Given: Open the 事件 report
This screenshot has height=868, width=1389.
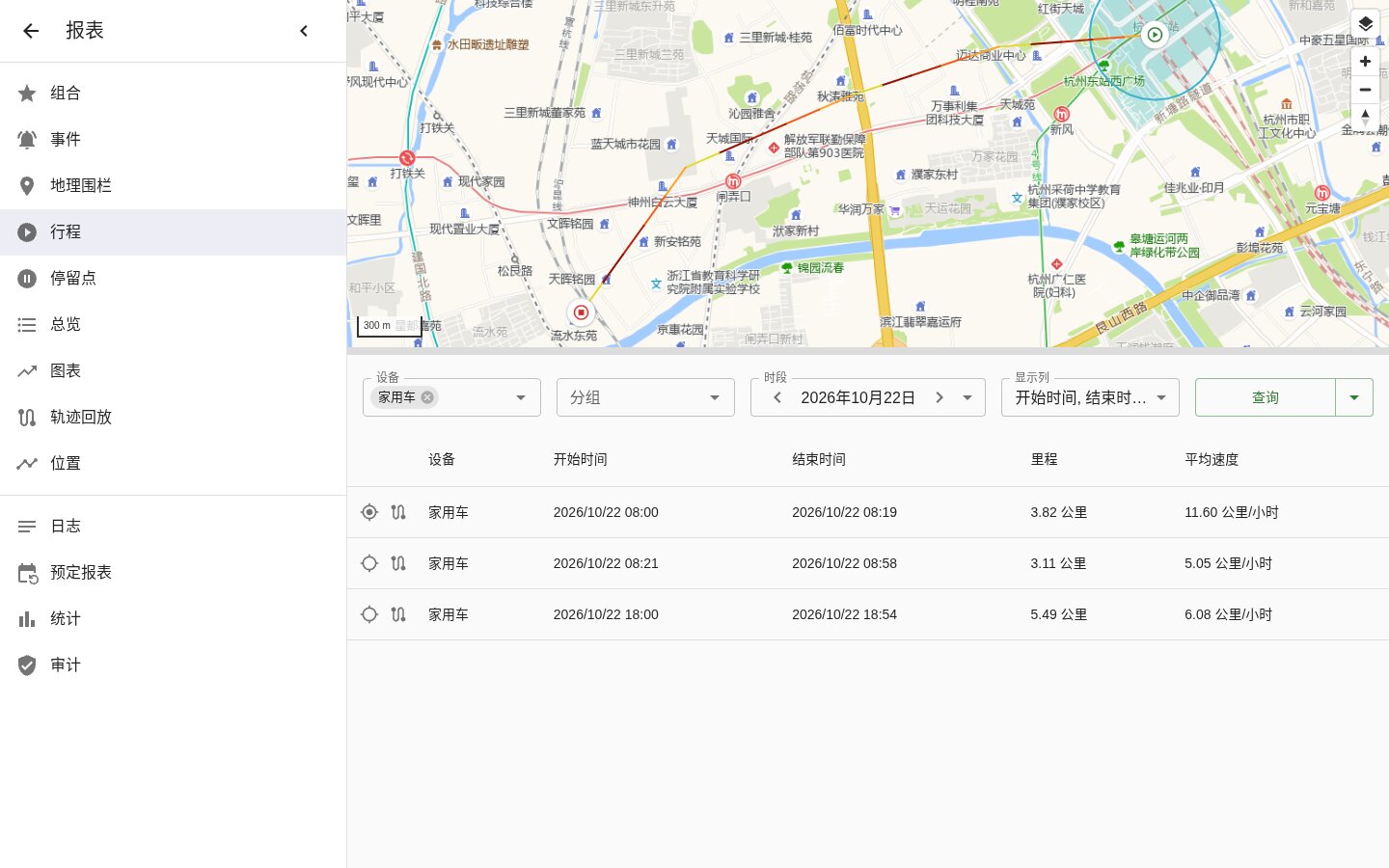Looking at the screenshot, I should click(x=173, y=140).
